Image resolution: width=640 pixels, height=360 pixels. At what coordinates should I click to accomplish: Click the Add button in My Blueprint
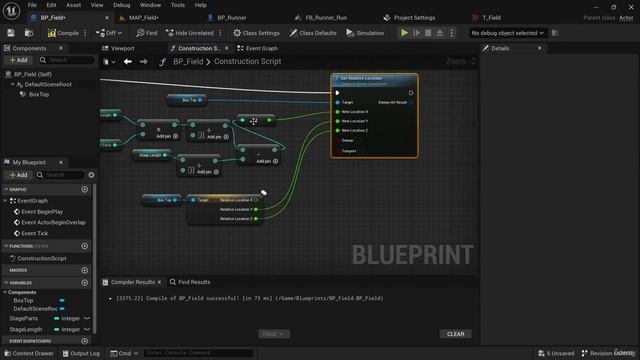coord(18,175)
